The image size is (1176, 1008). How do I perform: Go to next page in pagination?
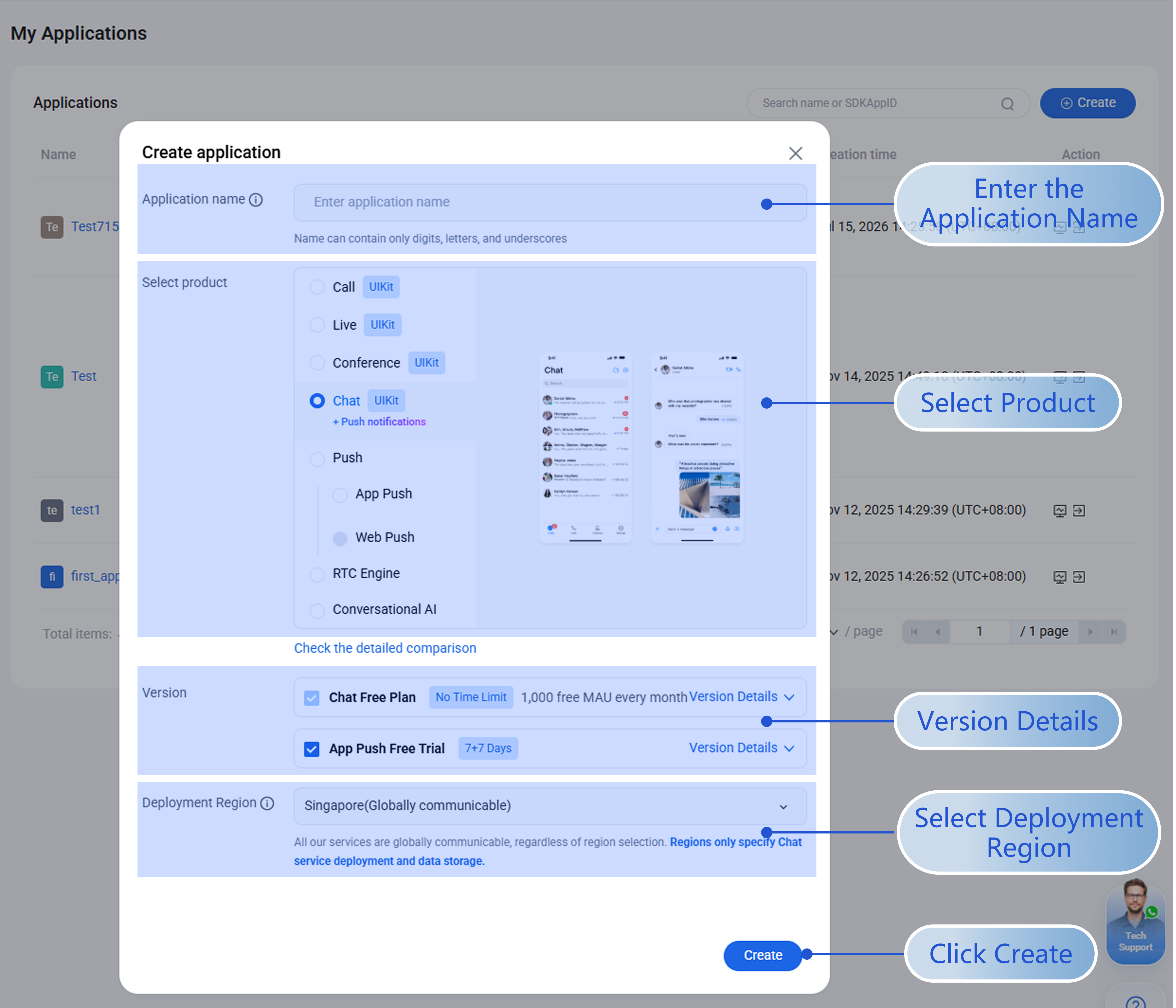pos(1090,632)
